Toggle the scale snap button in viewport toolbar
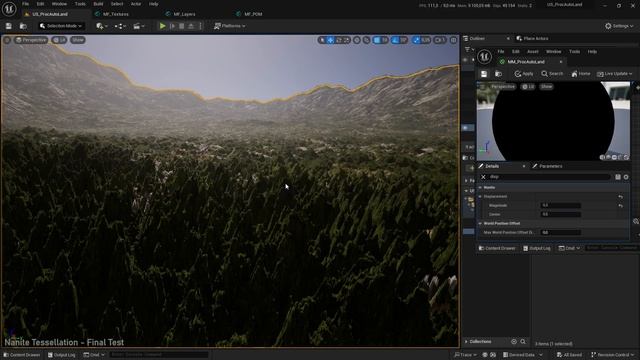Viewport: 640px width, 360px height. click(421, 40)
